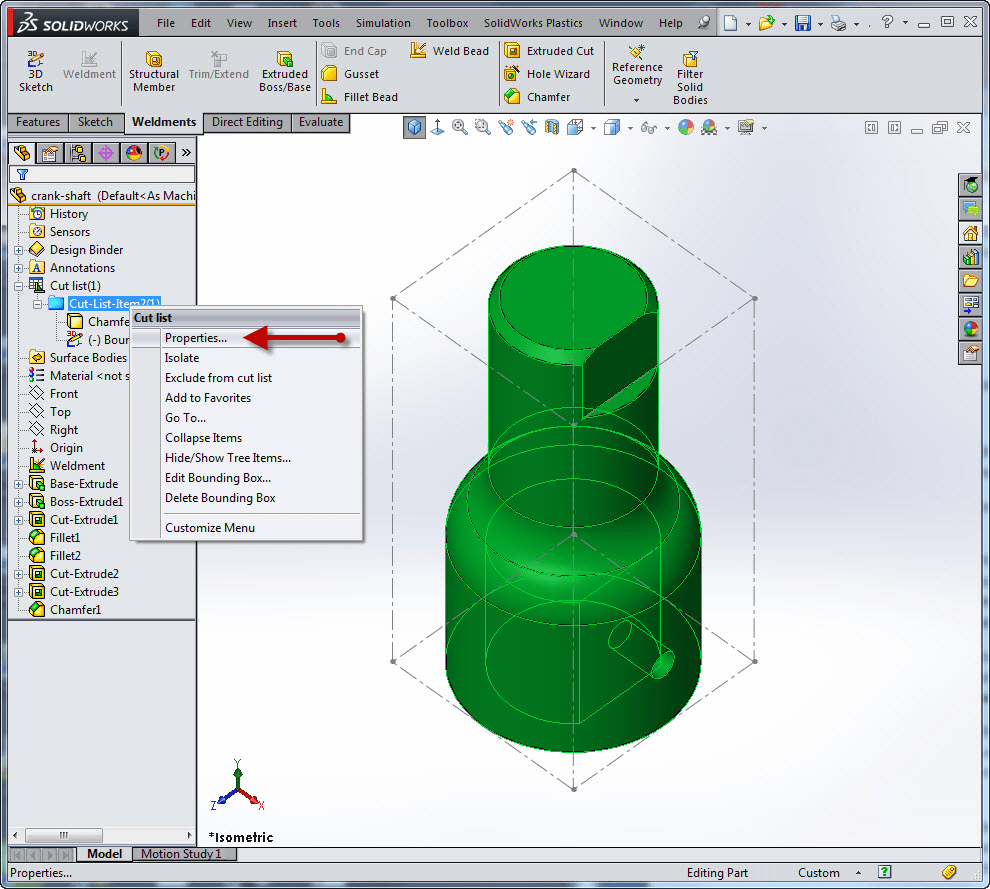990x889 pixels.
Task: Open the Simulation menu
Action: tap(383, 23)
